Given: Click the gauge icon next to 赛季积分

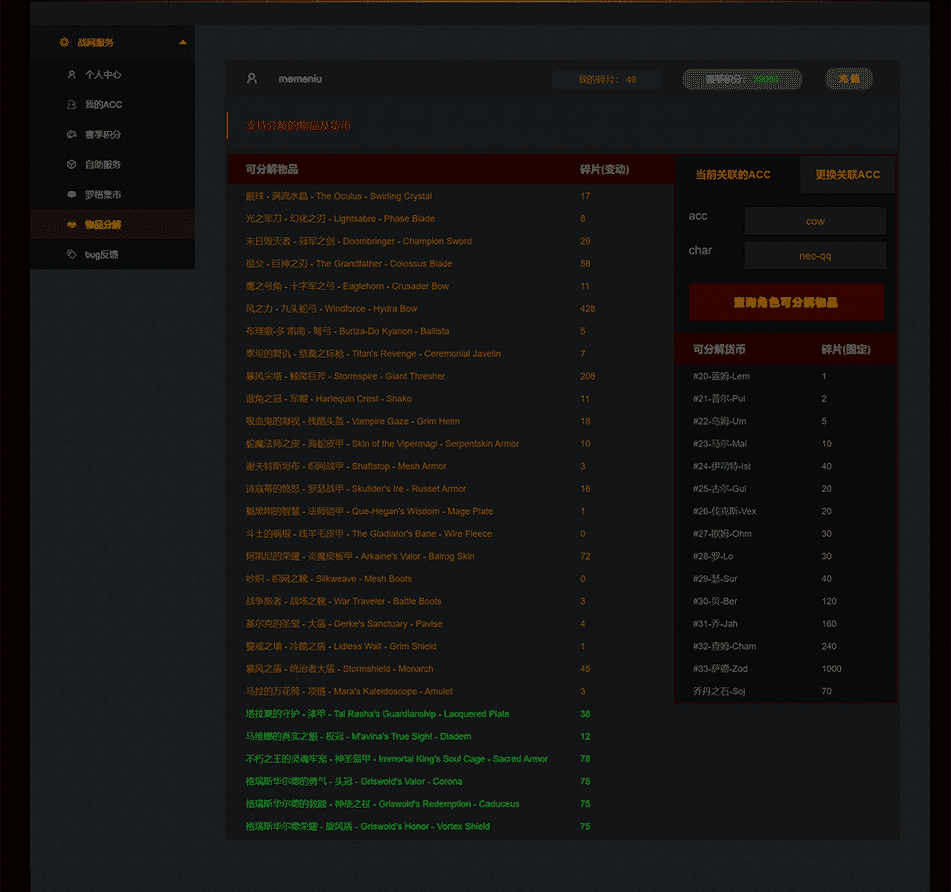Looking at the screenshot, I should tap(71, 135).
